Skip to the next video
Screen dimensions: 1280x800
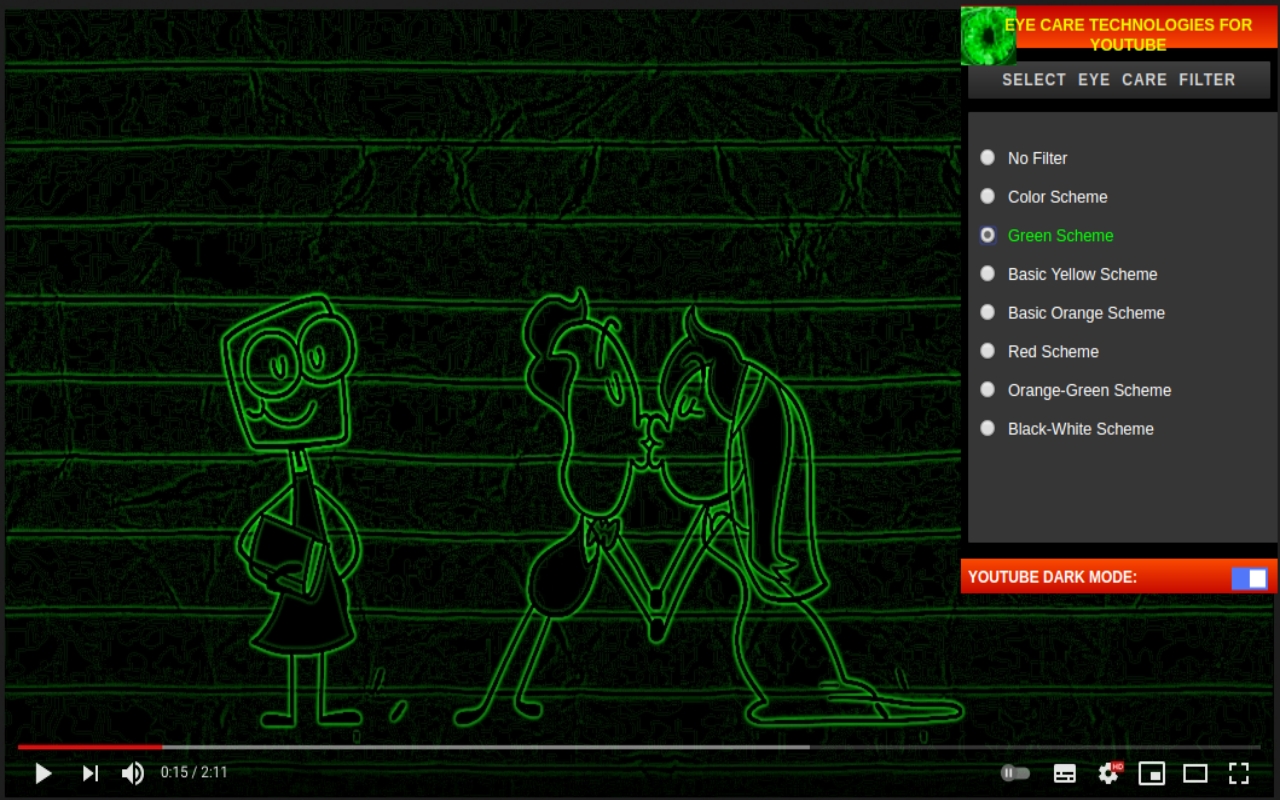(x=90, y=773)
